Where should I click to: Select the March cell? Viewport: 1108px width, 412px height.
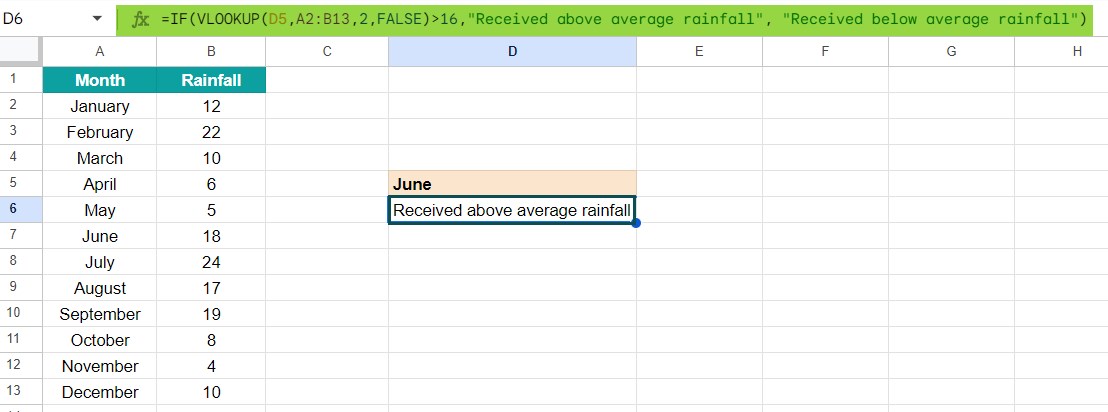[x=100, y=158]
